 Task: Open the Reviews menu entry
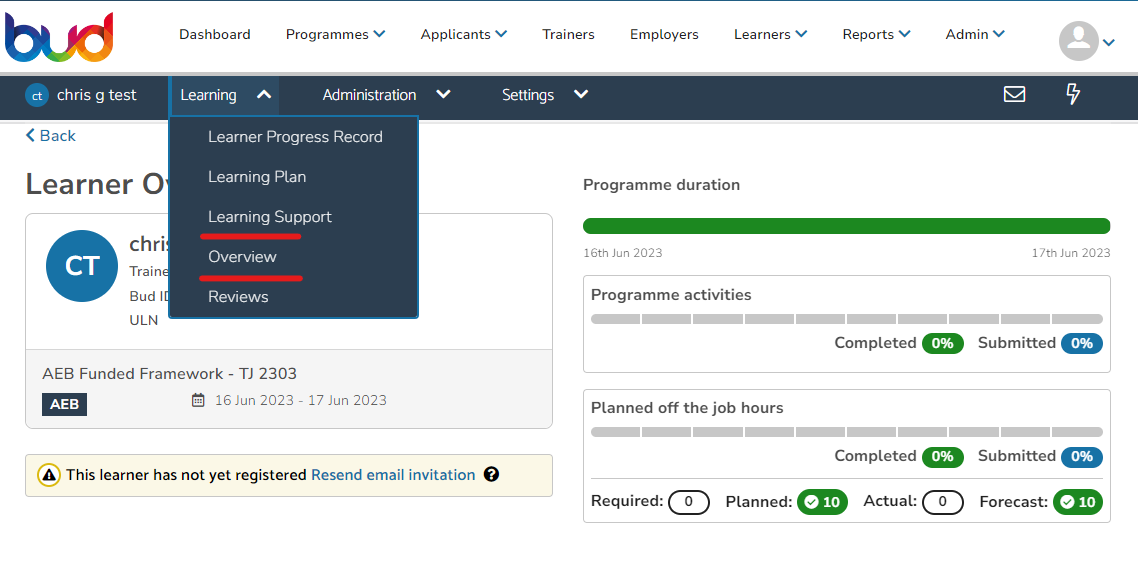pos(238,296)
